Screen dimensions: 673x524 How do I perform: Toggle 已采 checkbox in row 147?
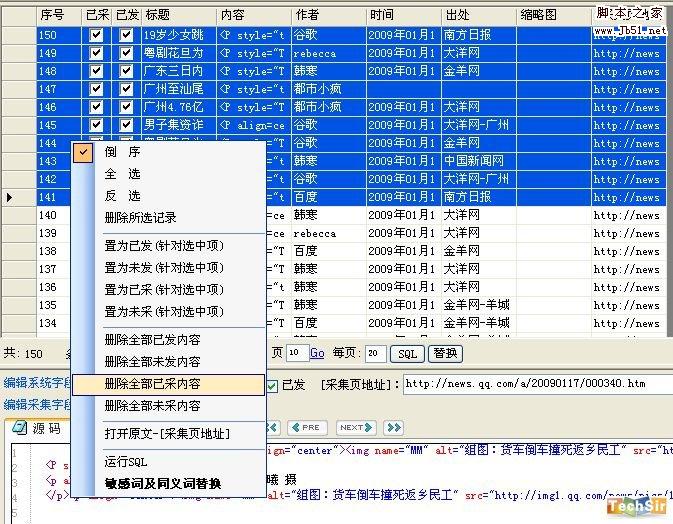tap(96, 89)
